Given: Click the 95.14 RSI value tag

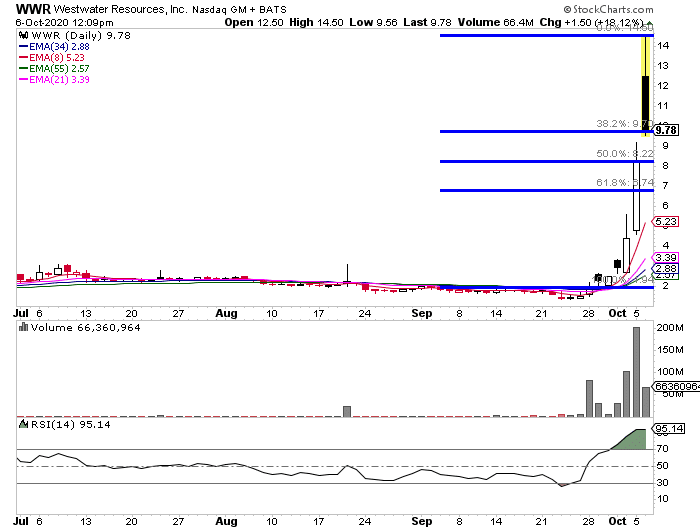Looking at the screenshot, I should [669, 429].
